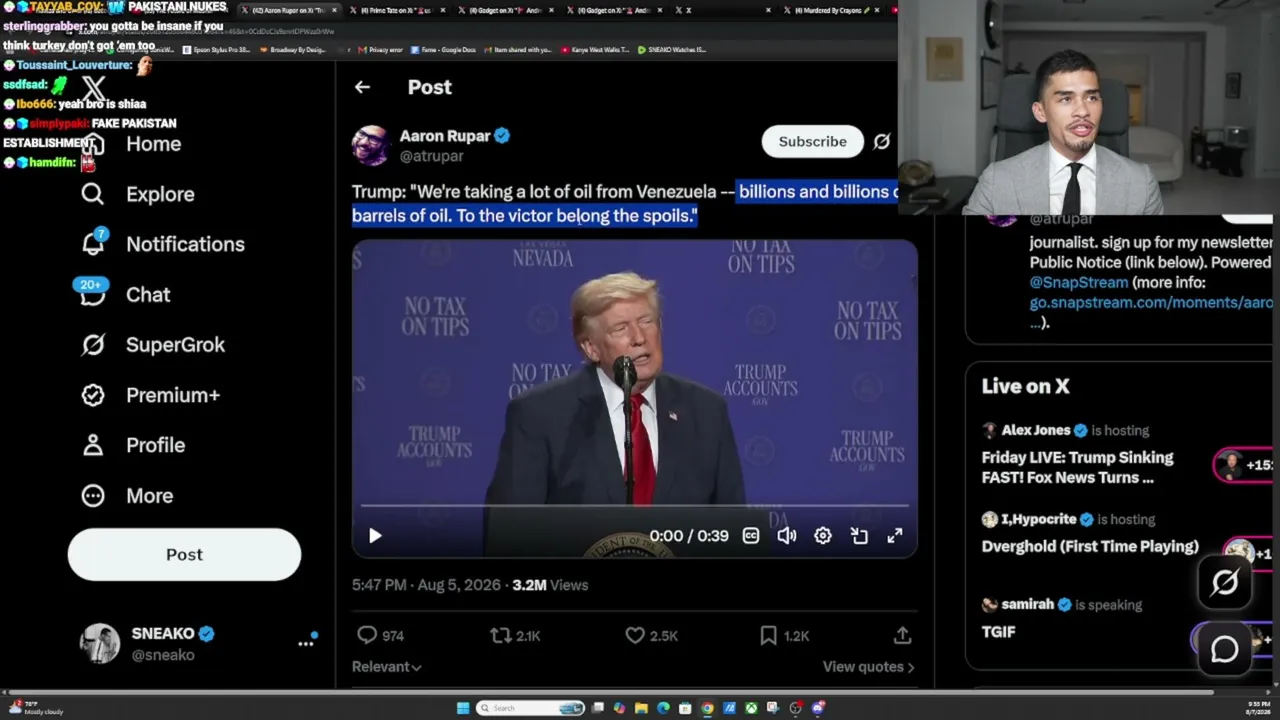Open Chat icon with 20+ badge
Image resolution: width=1280 pixels, height=720 pixels.
92,293
